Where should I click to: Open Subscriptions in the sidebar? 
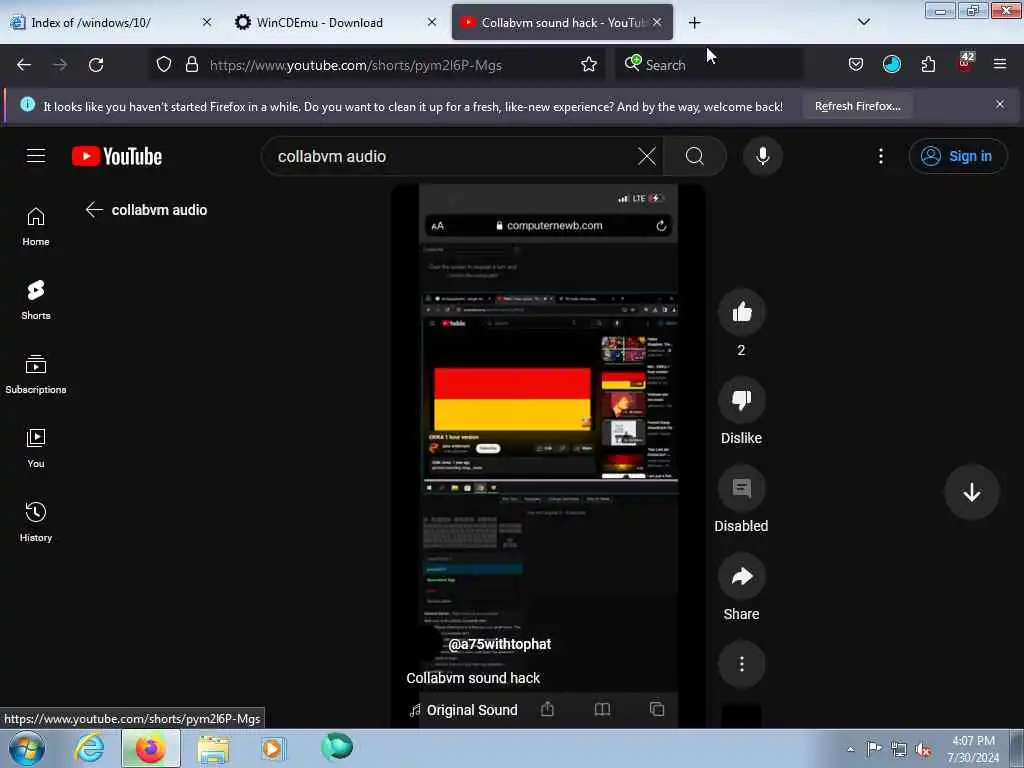point(36,375)
